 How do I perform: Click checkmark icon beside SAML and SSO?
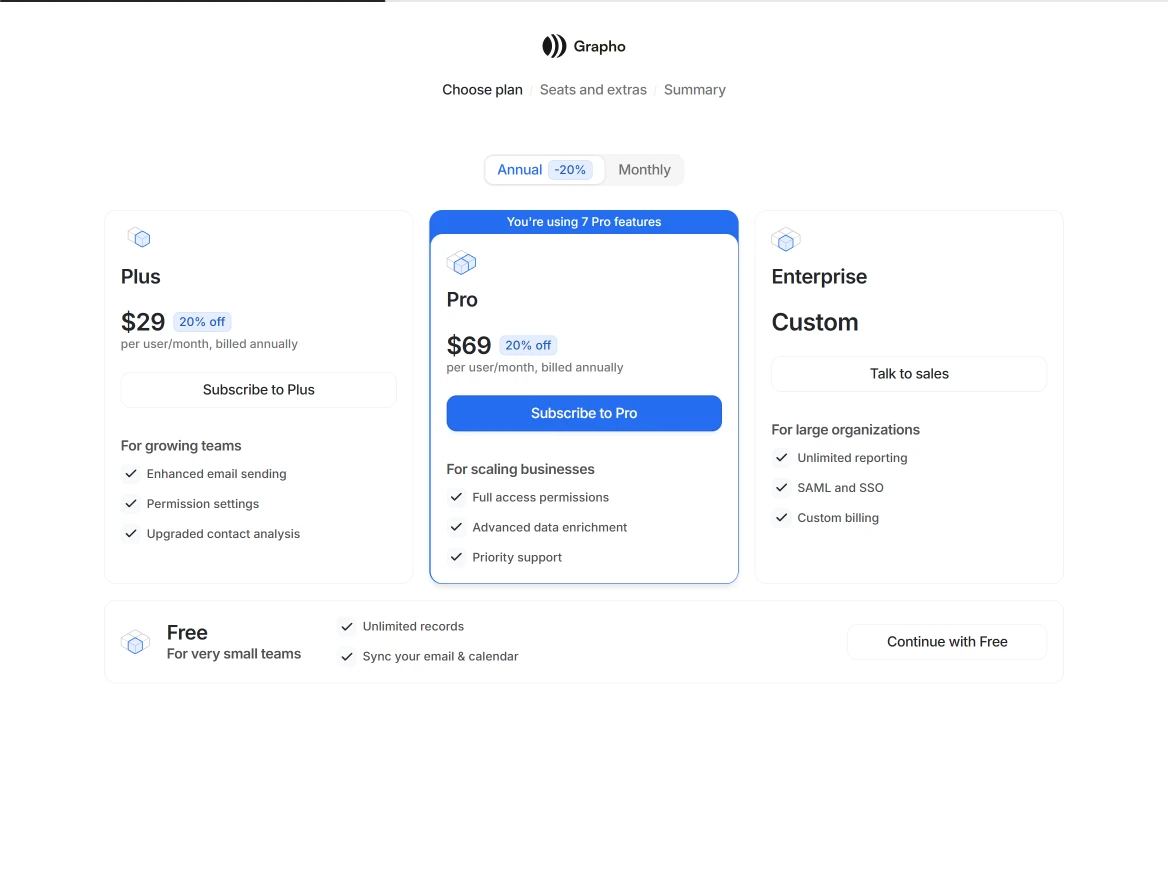pyautogui.click(x=781, y=488)
